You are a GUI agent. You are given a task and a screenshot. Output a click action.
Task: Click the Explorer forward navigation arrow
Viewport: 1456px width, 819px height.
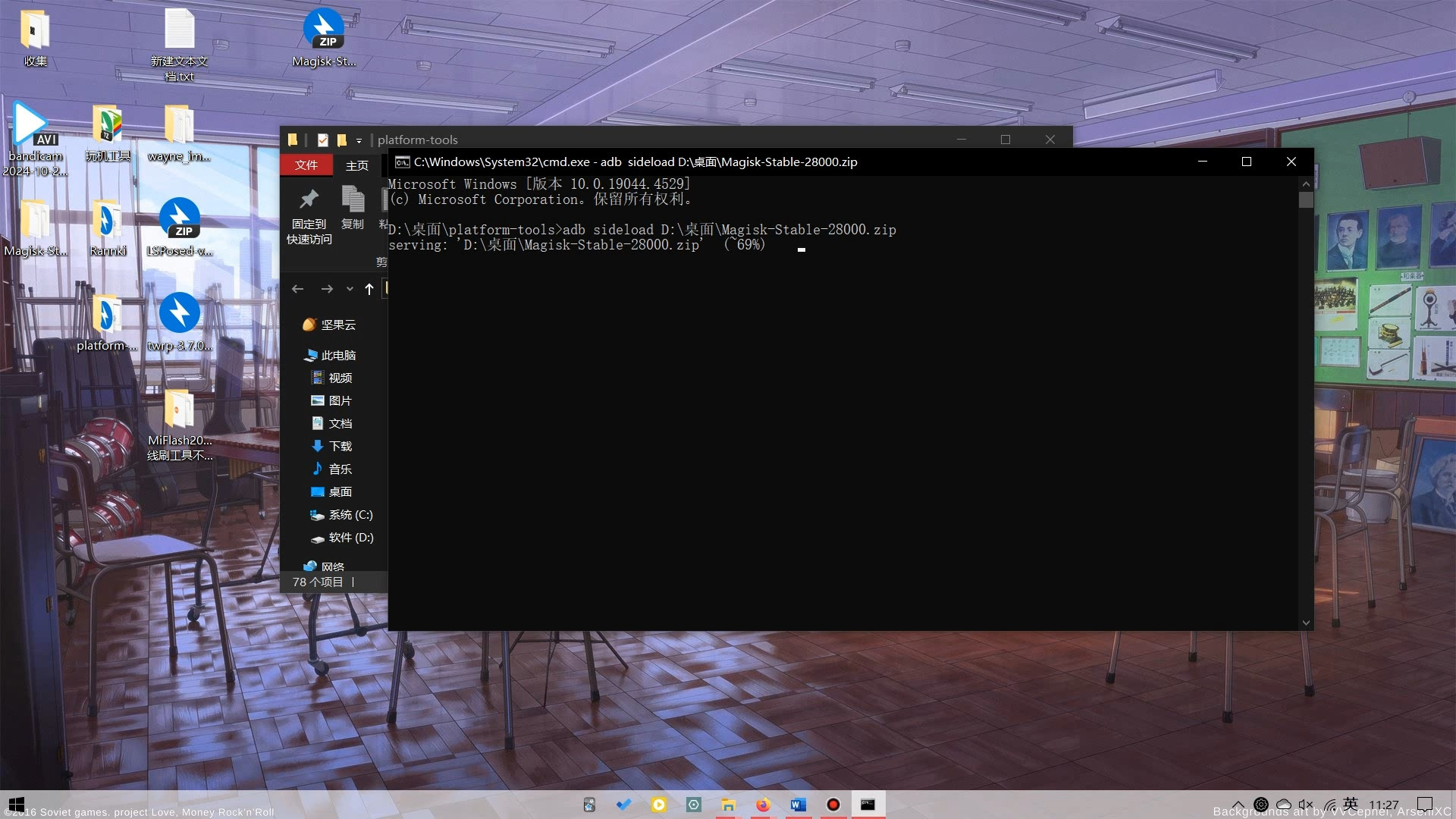327,289
